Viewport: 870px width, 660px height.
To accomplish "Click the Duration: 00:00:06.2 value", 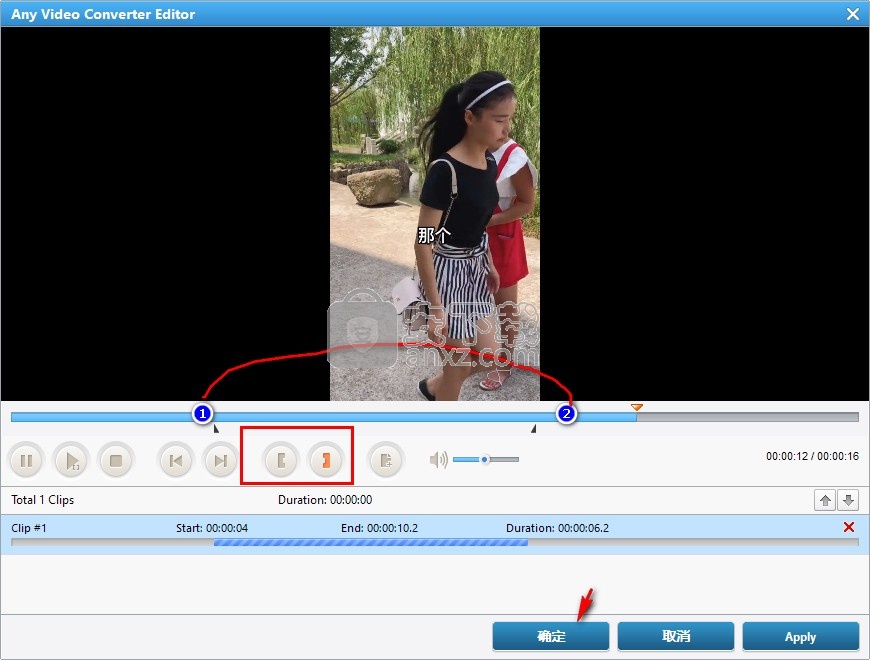I will click(x=557, y=528).
